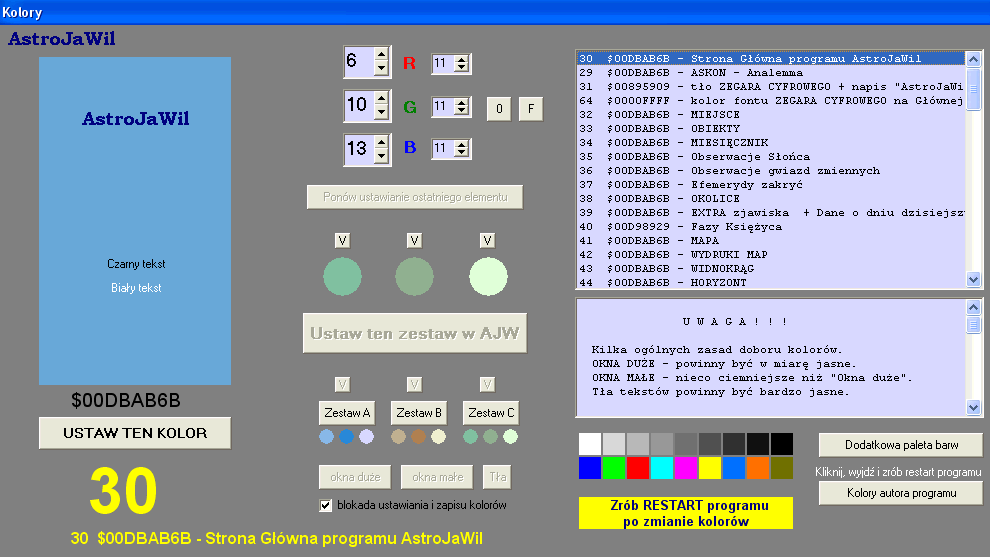The height and width of the screenshot is (557, 990).
Task: Click 'Ustaw ten zestaw w AJW' button
Action: click(x=415, y=333)
